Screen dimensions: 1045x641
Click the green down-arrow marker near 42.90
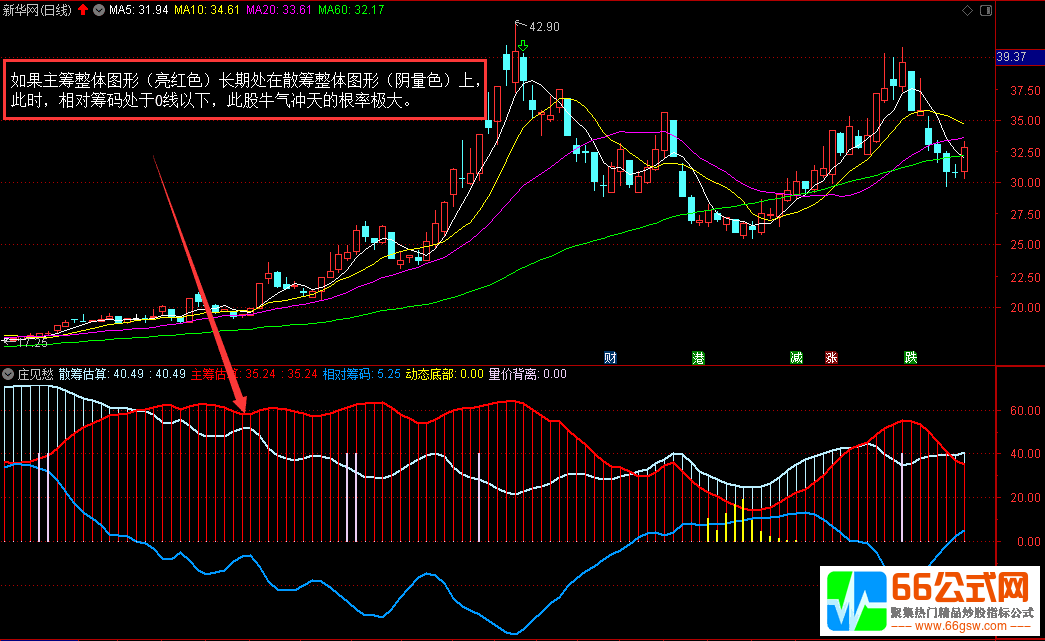[x=523, y=45]
